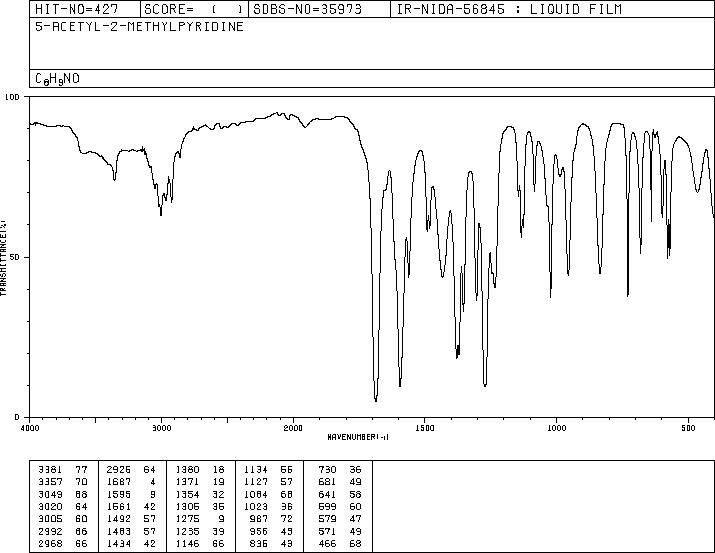The height and width of the screenshot is (553, 715).
Task: Click peak table entry 466
Action: coord(327,543)
